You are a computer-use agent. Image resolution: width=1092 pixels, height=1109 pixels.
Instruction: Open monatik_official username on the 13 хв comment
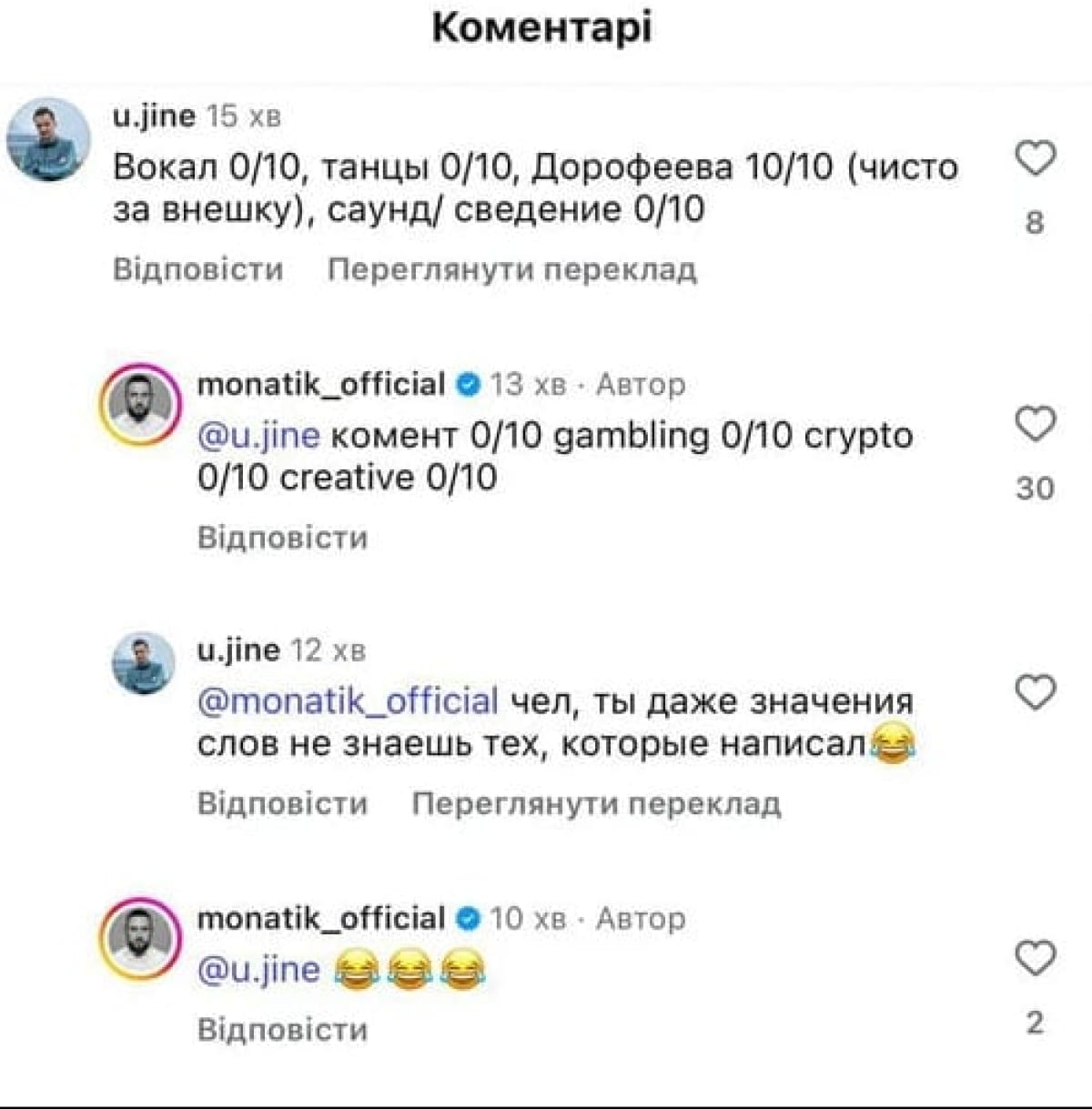[x=321, y=384]
